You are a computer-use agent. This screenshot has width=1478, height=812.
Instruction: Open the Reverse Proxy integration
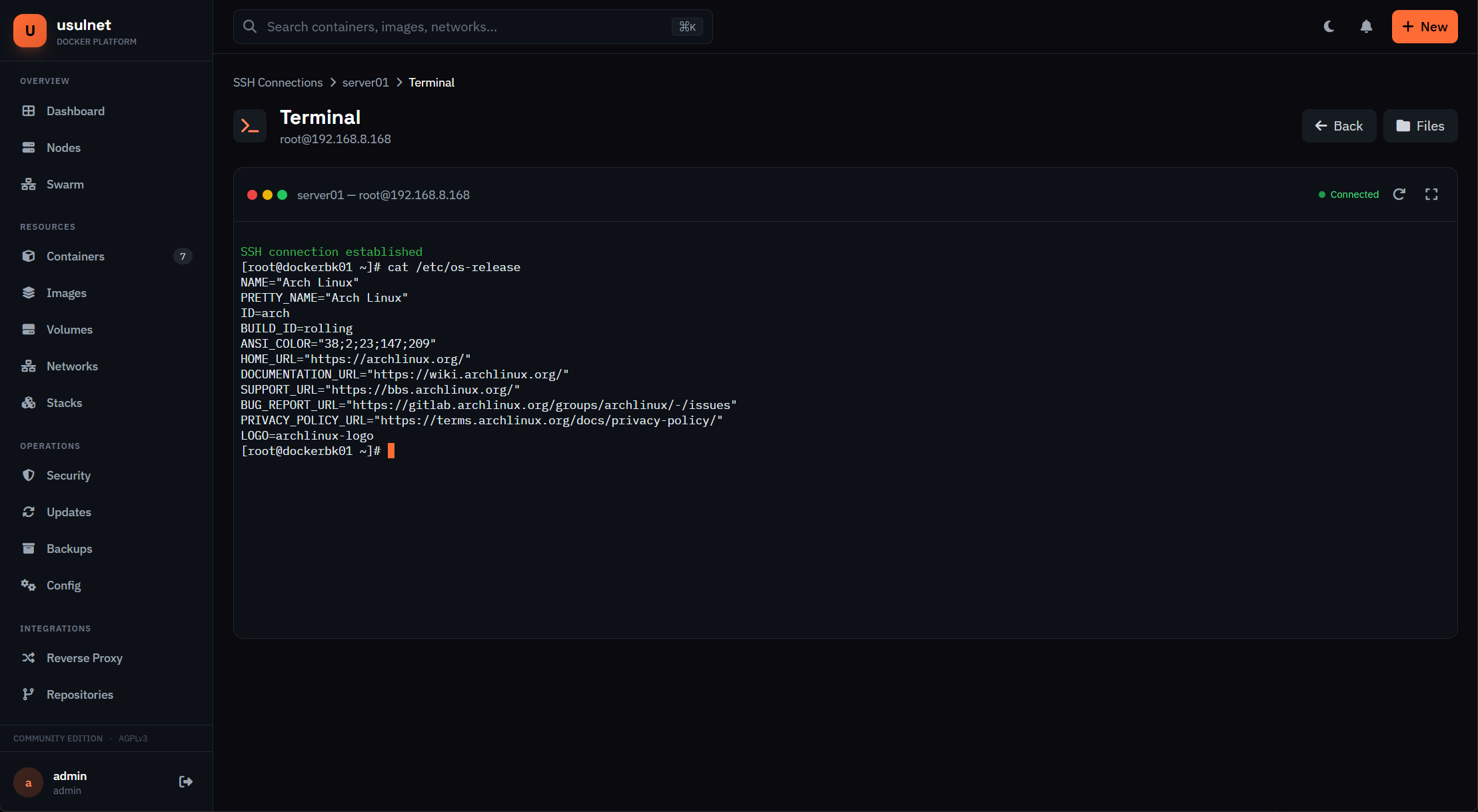click(84, 657)
